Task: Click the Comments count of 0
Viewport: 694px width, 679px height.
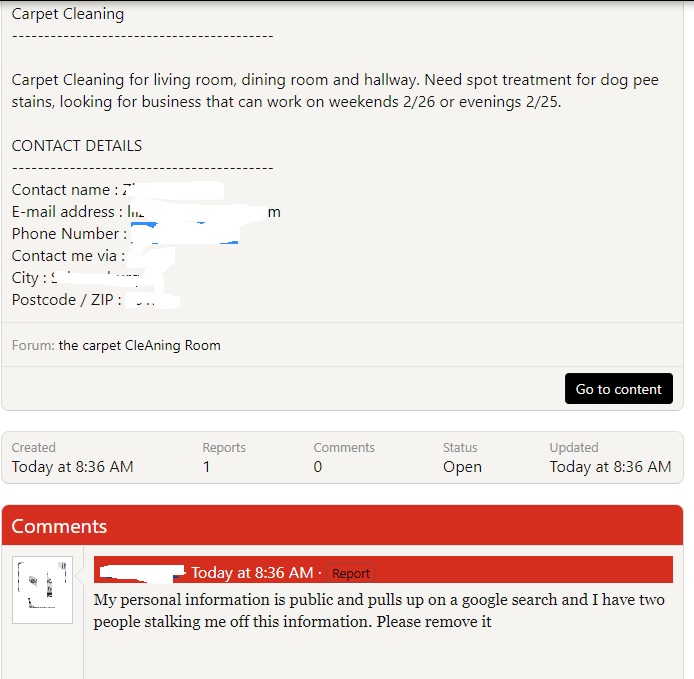Action: tap(318, 467)
